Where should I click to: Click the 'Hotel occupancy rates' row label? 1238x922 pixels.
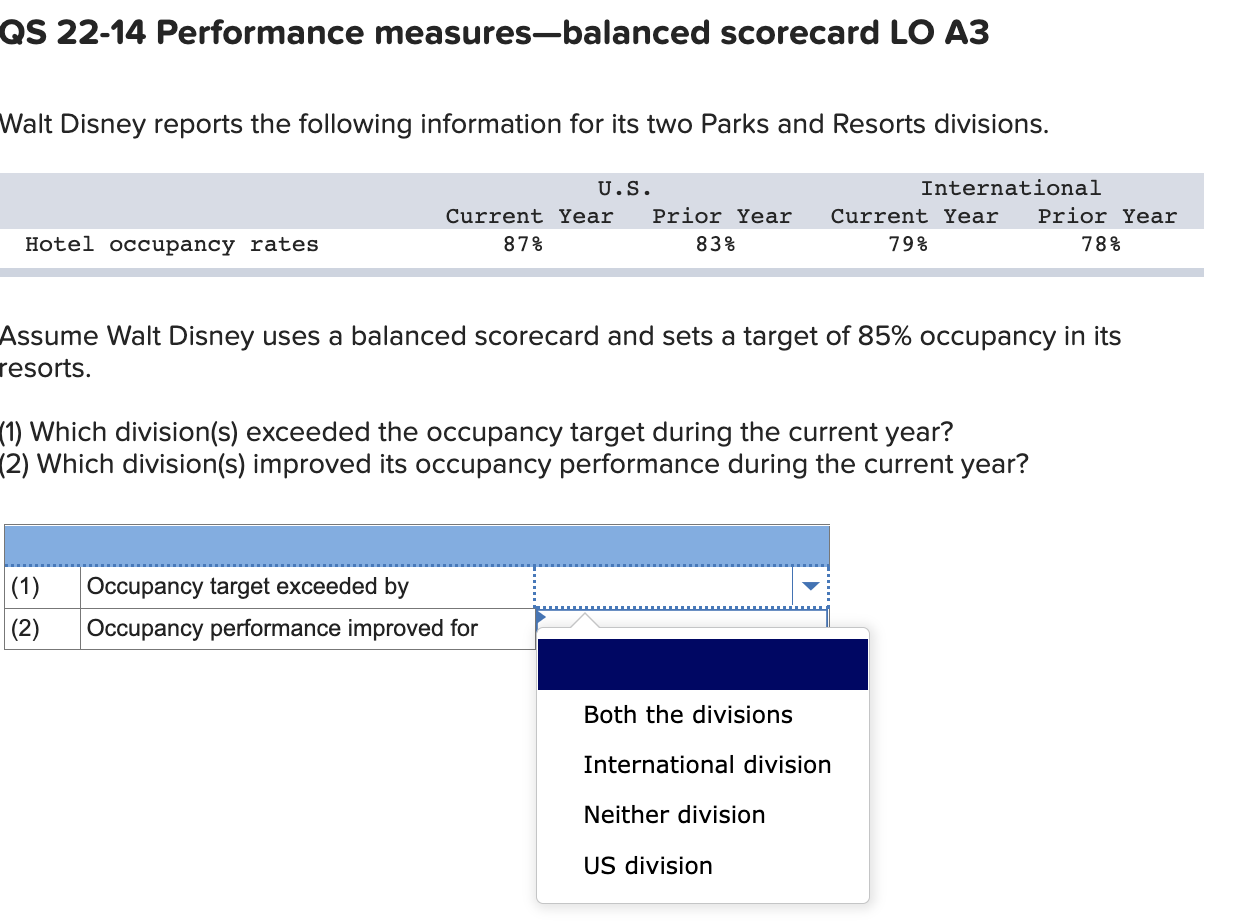pyautogui.click(x=172, y=244)
